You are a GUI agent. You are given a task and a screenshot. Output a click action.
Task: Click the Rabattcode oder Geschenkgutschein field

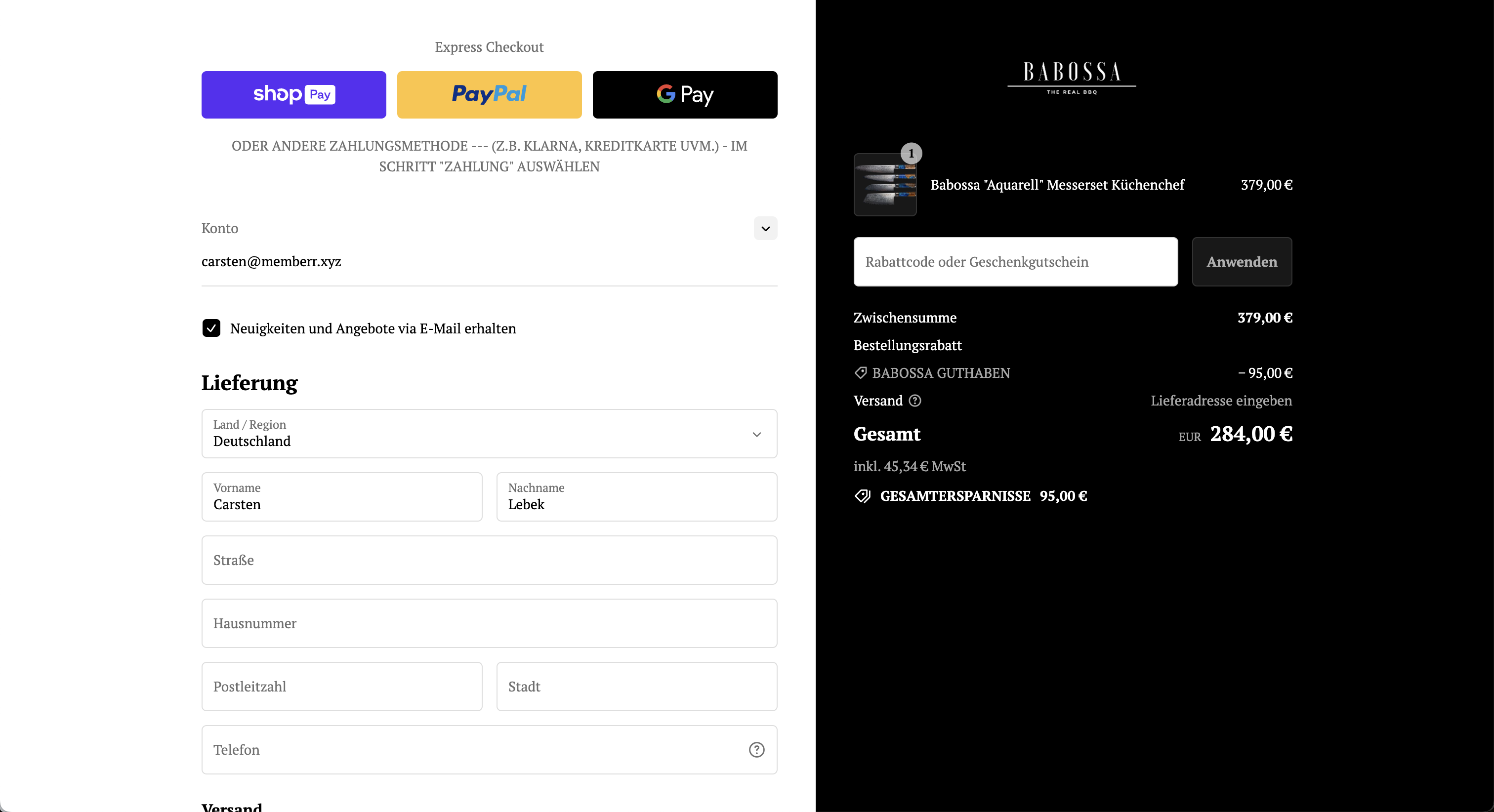point(1016,262)
